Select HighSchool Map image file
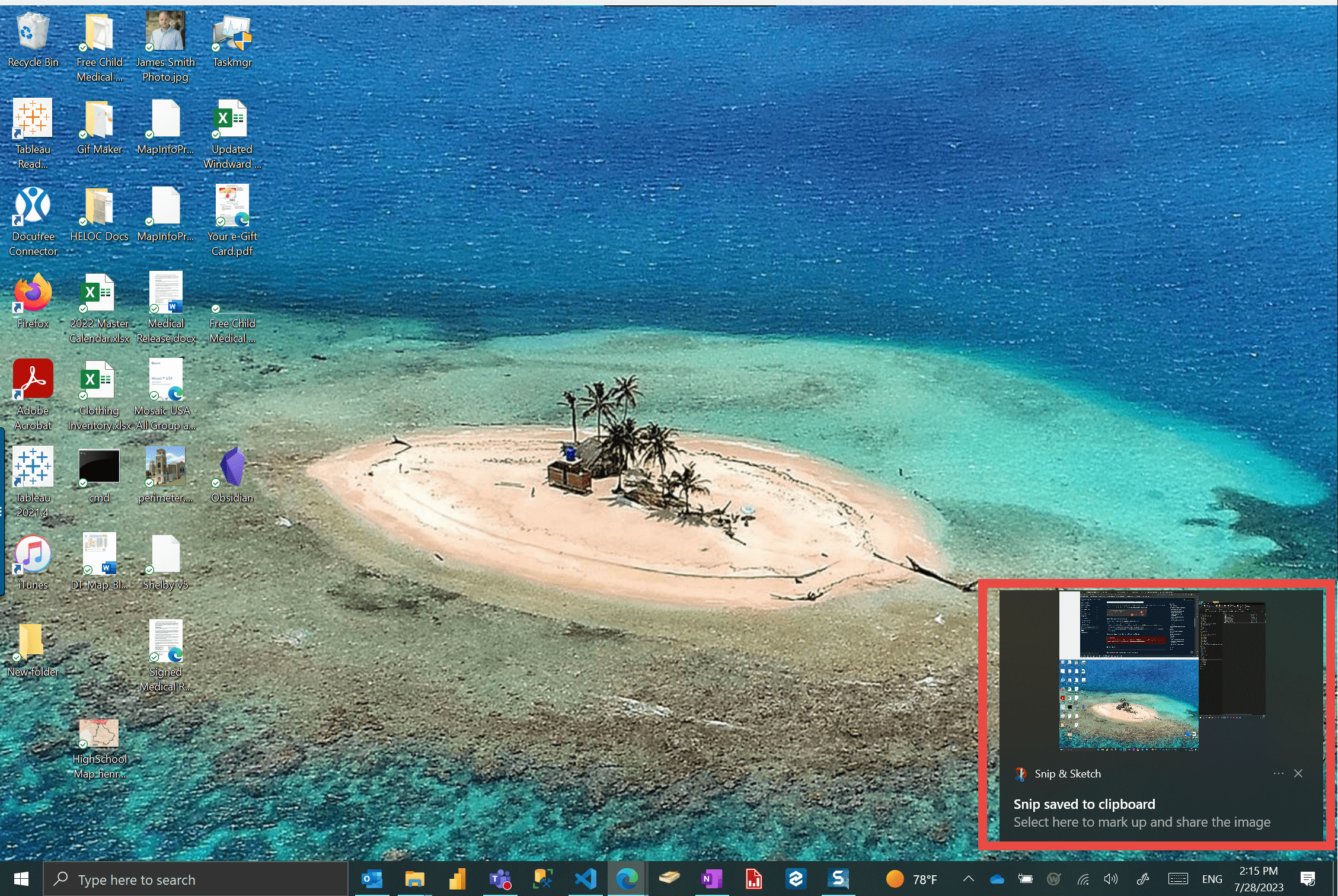The image size is (1338, 896). click(99, 750)
